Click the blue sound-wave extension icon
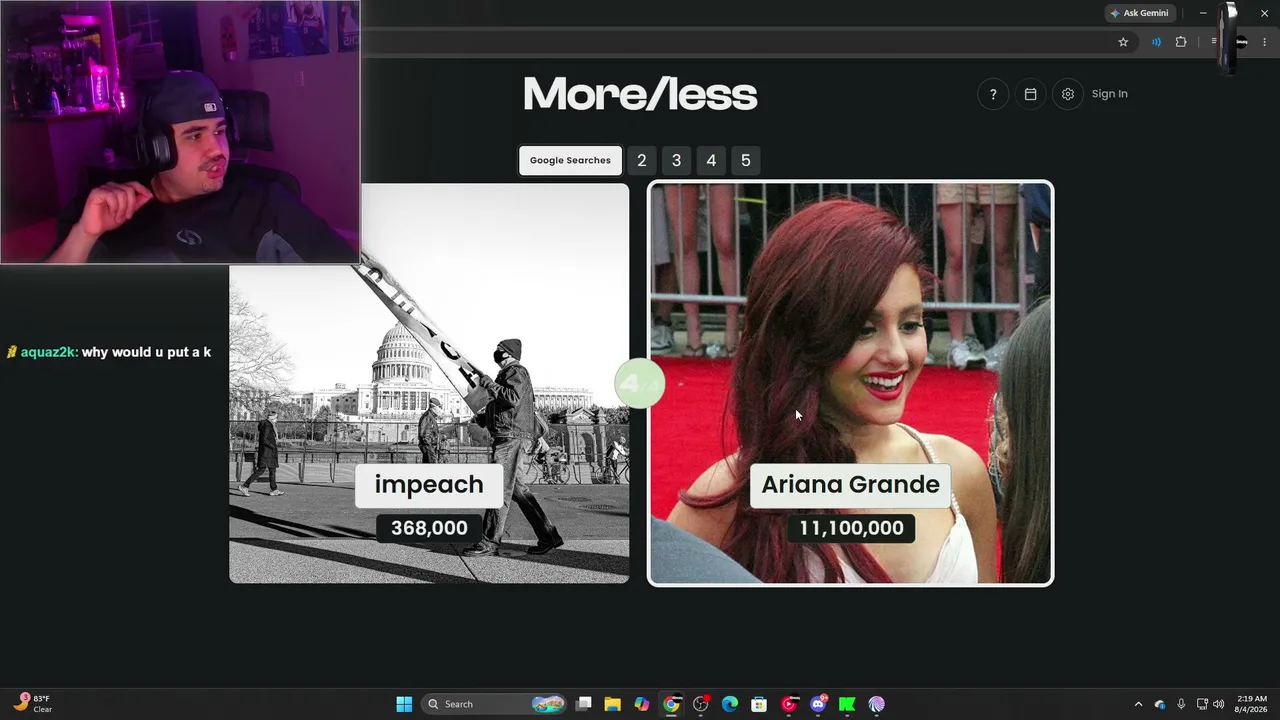Image resolution: width=1280 pixels, height=720 pixels. (1156, 42)
